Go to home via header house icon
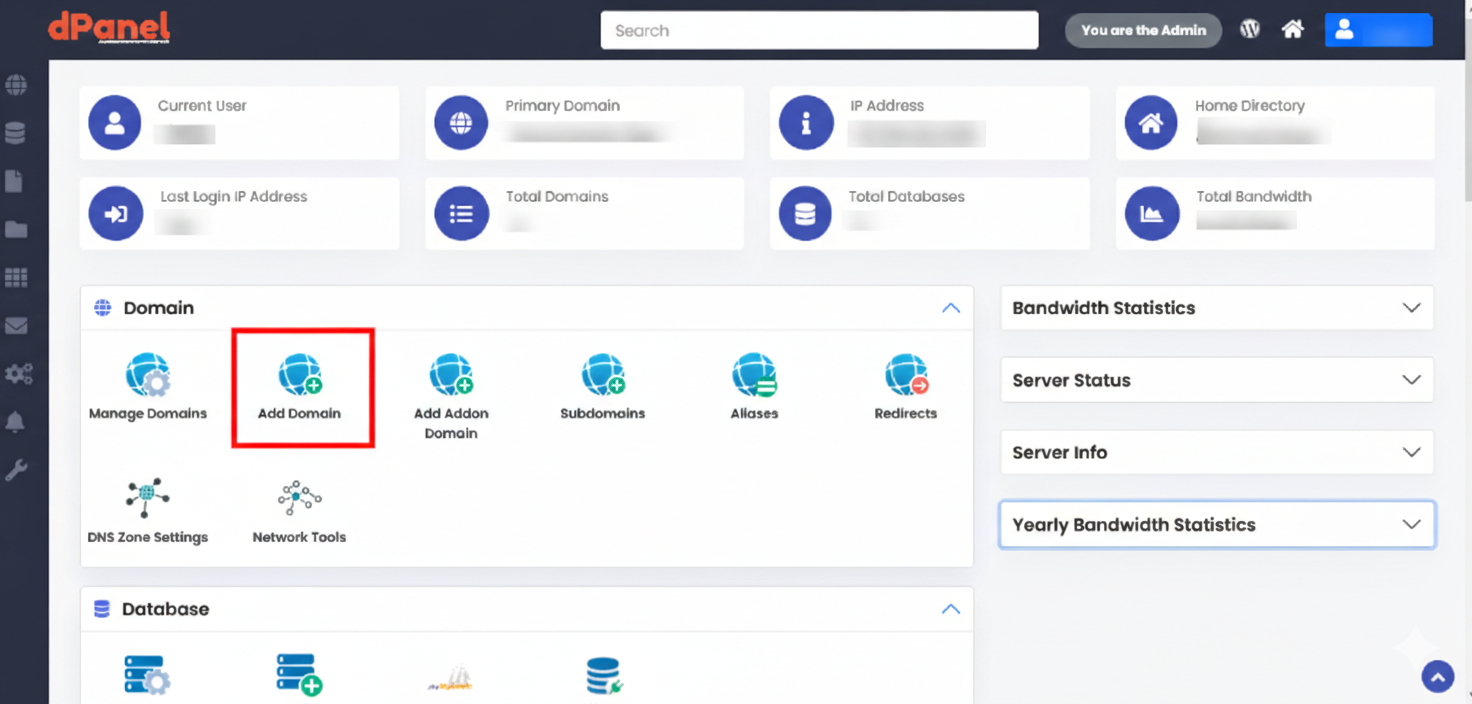The height and width of the screenshot is (704, 1472). 1293,30
